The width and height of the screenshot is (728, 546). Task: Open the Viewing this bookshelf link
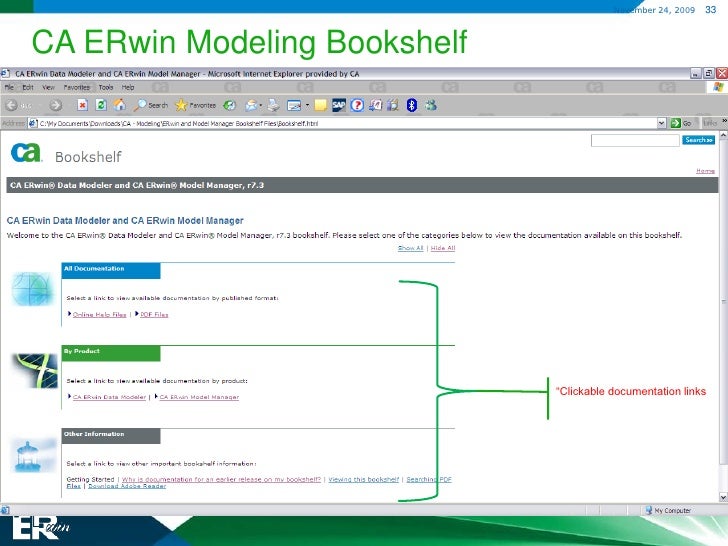(364, 479)
